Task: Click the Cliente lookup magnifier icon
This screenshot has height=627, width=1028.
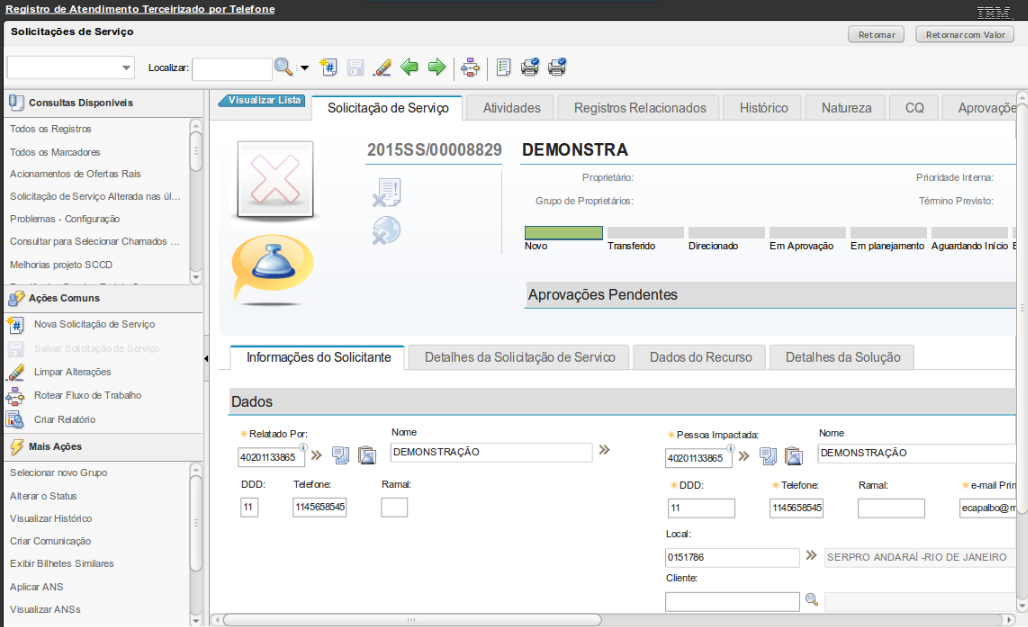Action: tap(812, 600)
